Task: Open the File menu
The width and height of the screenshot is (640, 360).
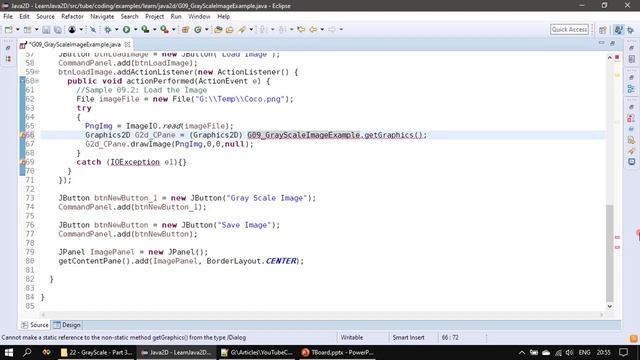Action: [x=8, y=16]
